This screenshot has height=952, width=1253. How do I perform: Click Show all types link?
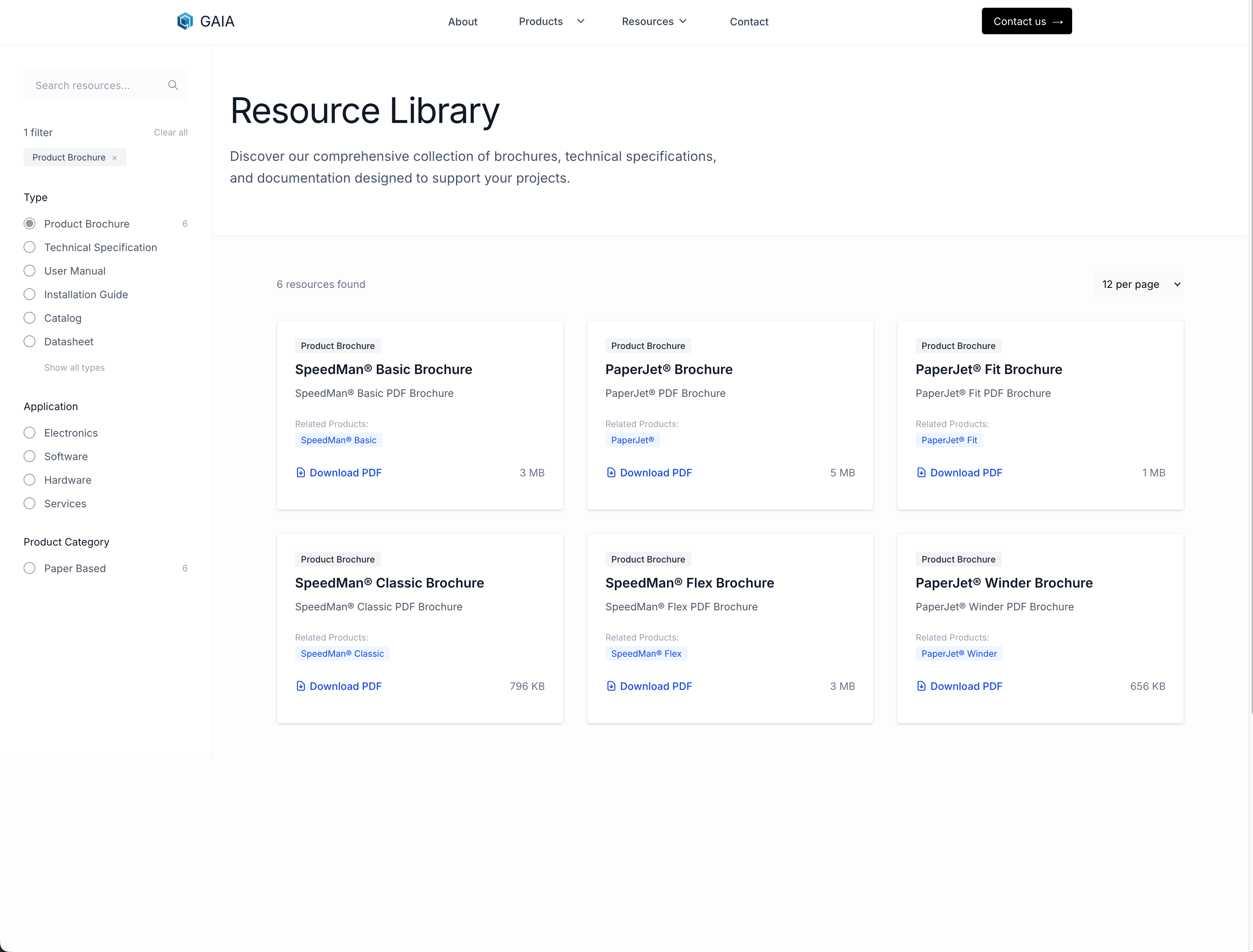[x=74, y=367]
